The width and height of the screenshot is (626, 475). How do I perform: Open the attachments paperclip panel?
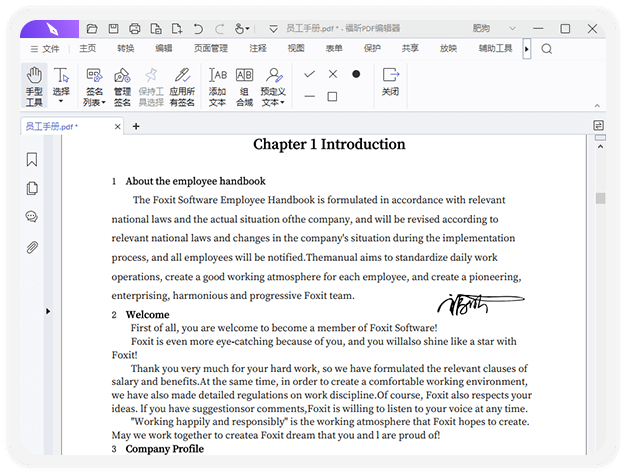(32, 247)
